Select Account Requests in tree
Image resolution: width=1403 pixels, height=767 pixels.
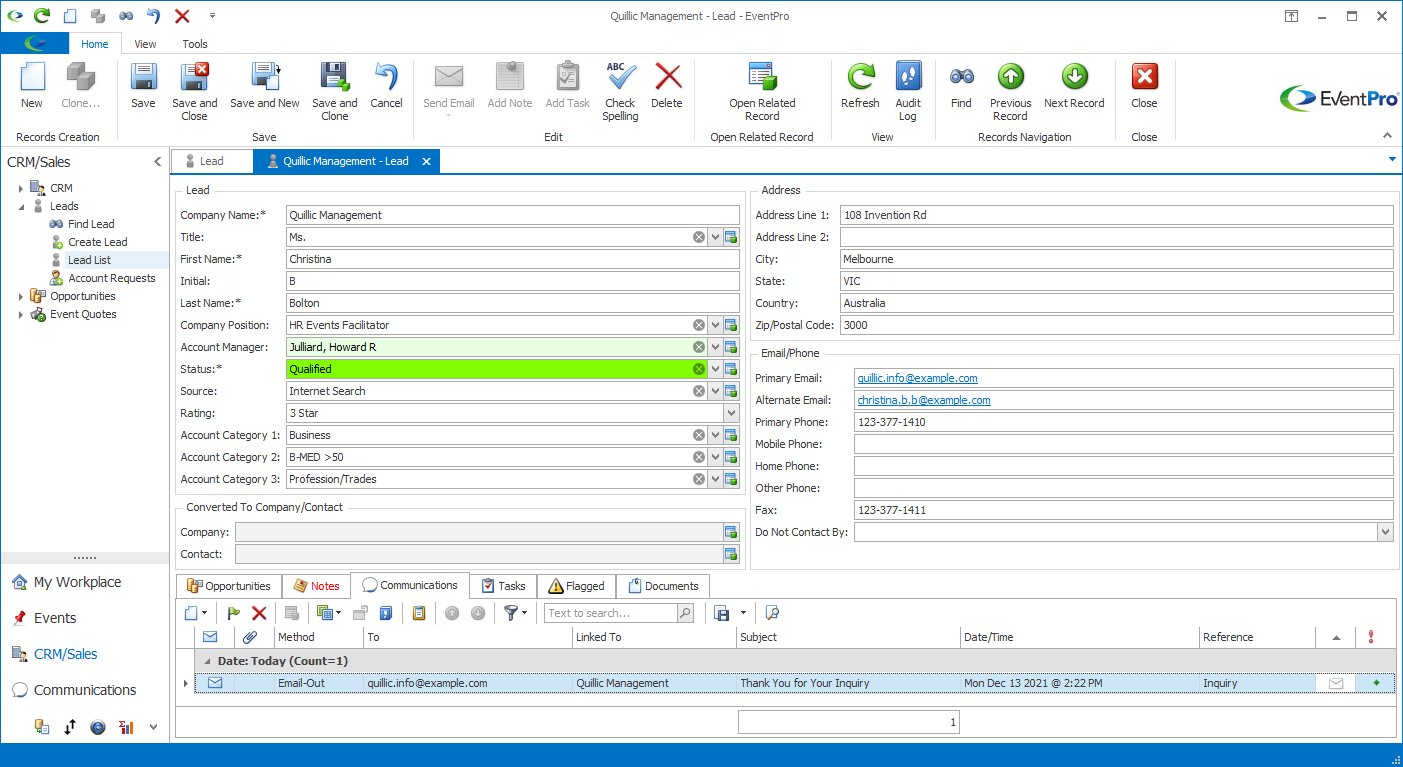click(x=111, y=278)
